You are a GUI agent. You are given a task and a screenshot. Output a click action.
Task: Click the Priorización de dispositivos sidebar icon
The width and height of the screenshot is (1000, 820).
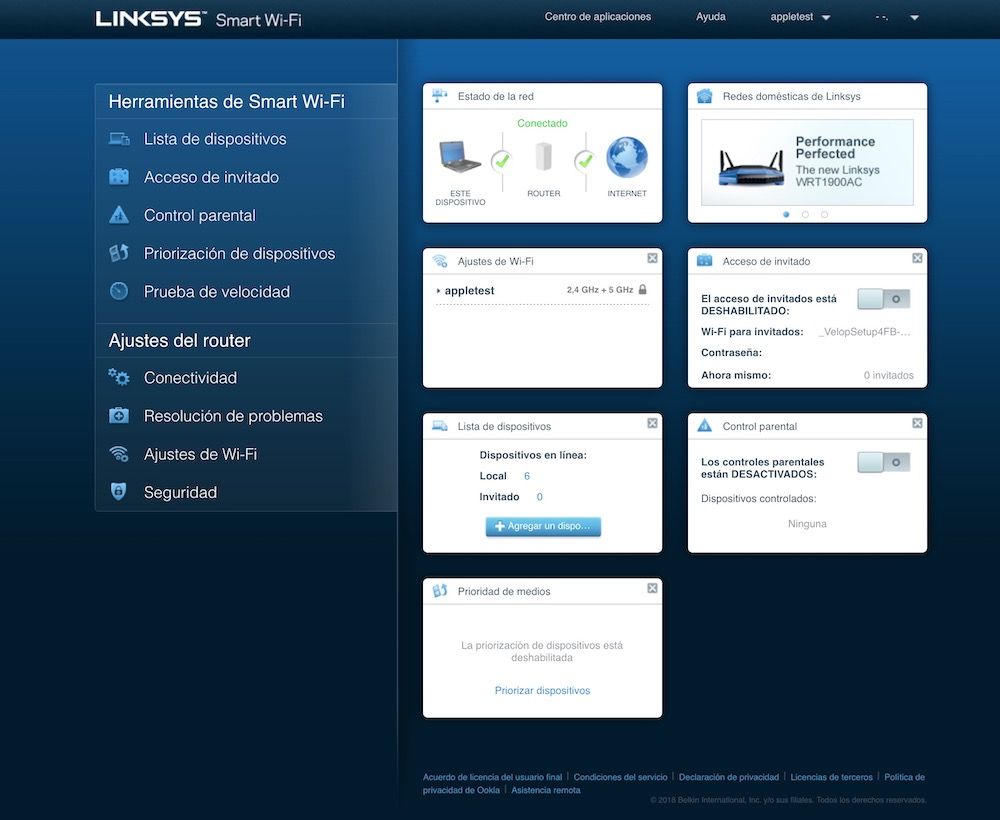[x=119, y=253]
